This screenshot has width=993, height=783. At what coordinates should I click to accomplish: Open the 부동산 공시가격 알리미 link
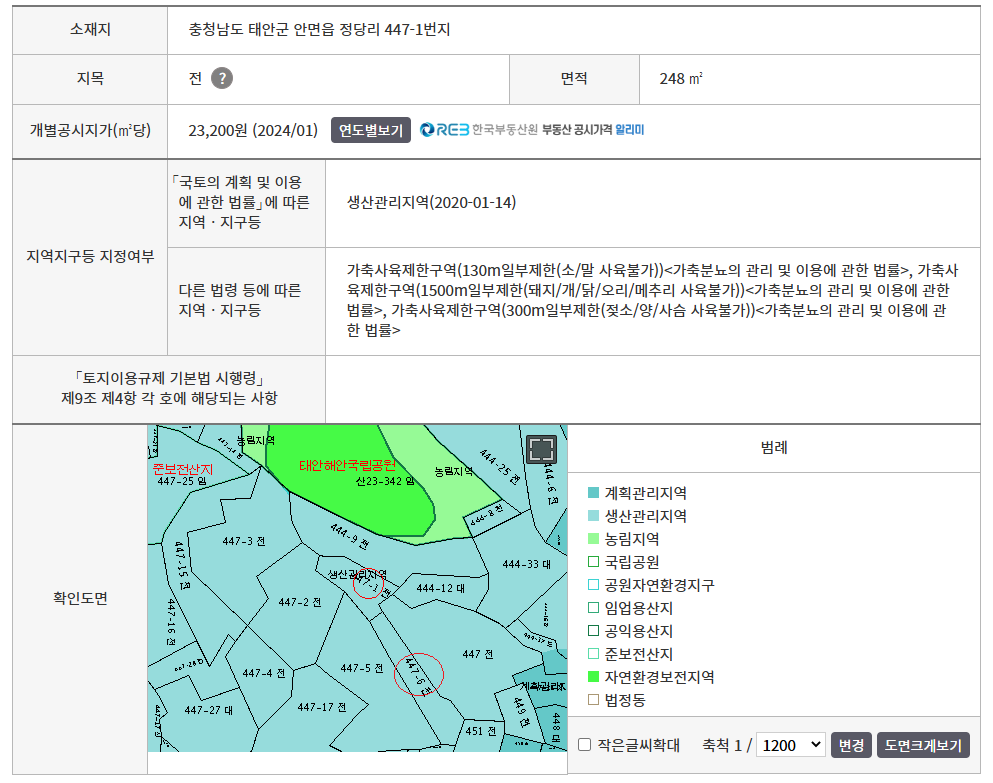[593, 130]
